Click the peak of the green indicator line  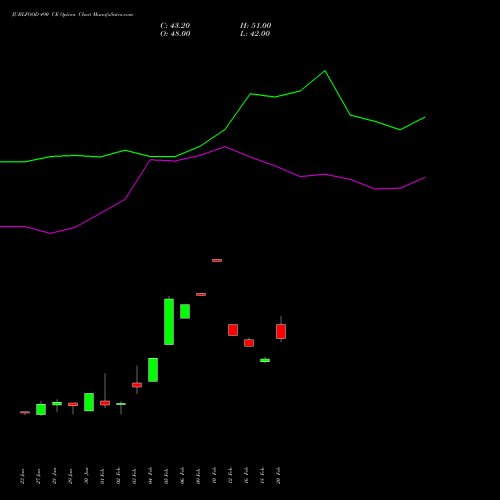[325, 71]
